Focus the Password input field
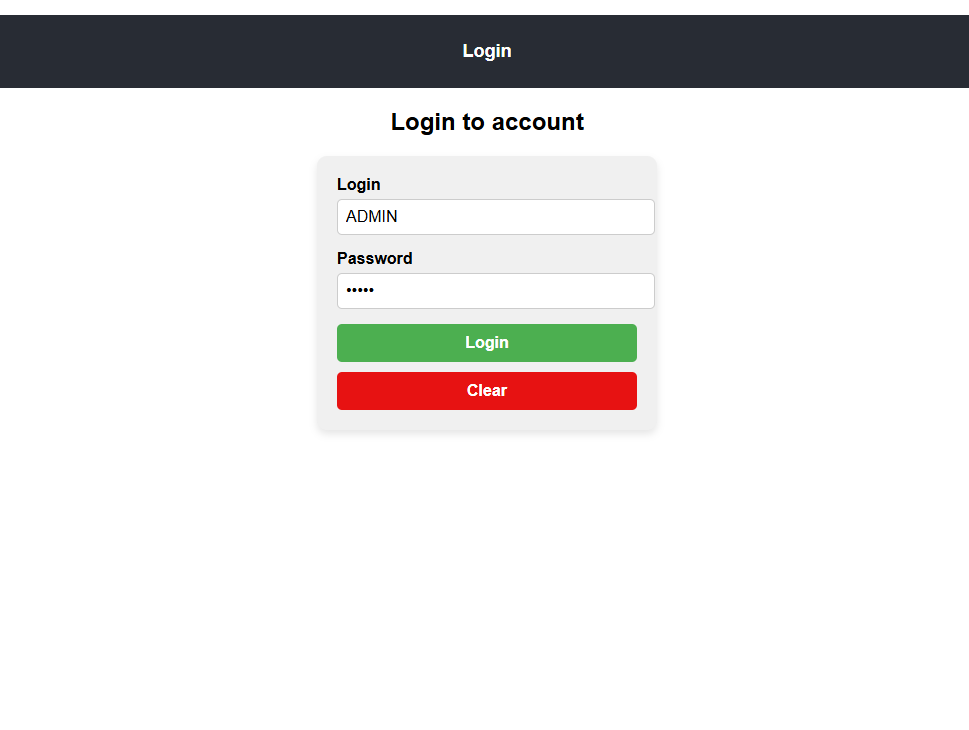The width and height of the screenshot is (969, 730). click(x=496, y=291)
